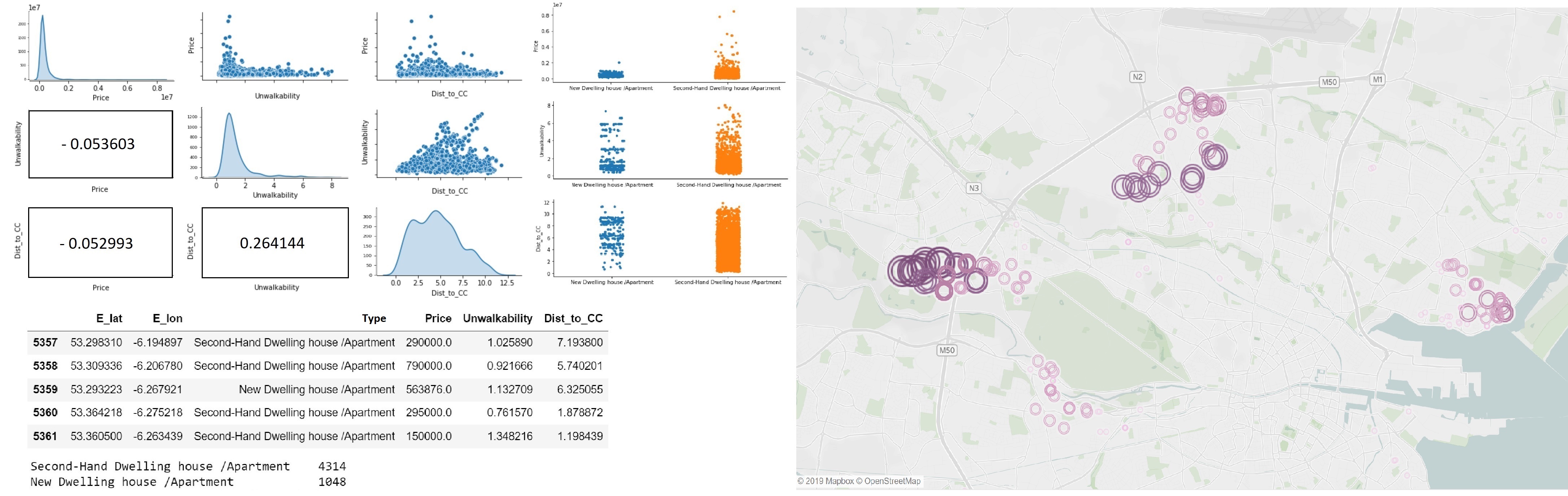This screenshot has width=1568, height=496.
Task: Click the New Dwelling type cell in row 5359
Action: pos(316,390)
